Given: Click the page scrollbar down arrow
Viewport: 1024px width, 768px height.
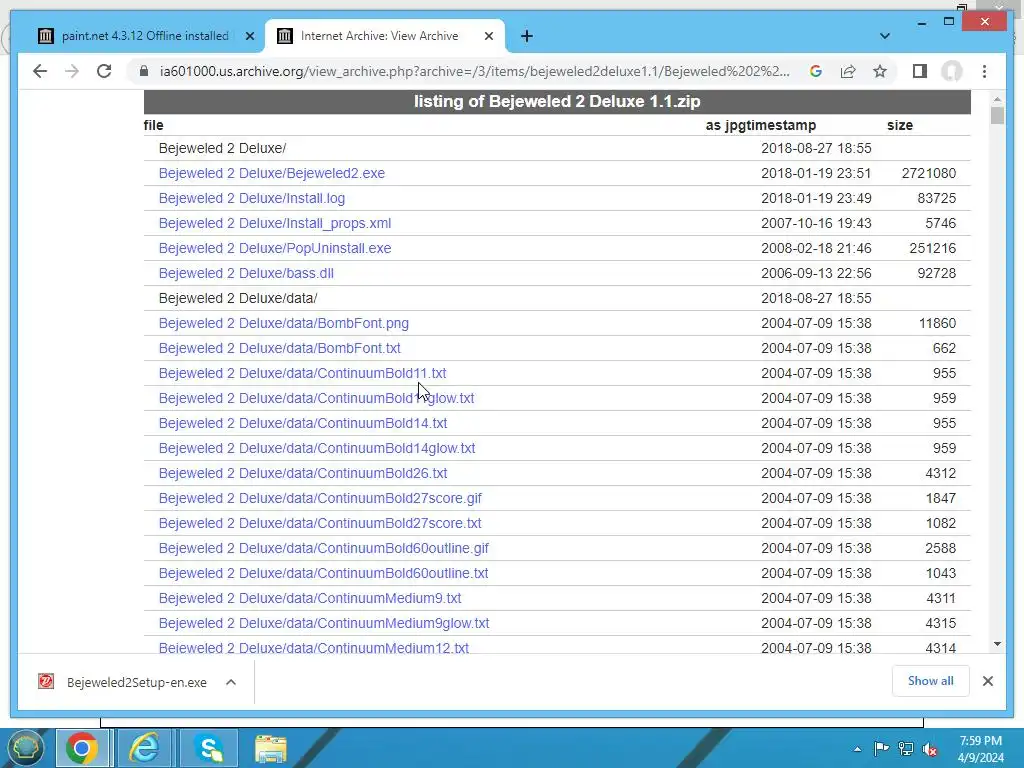Looking at the screenshot, I should pos(997,644).
